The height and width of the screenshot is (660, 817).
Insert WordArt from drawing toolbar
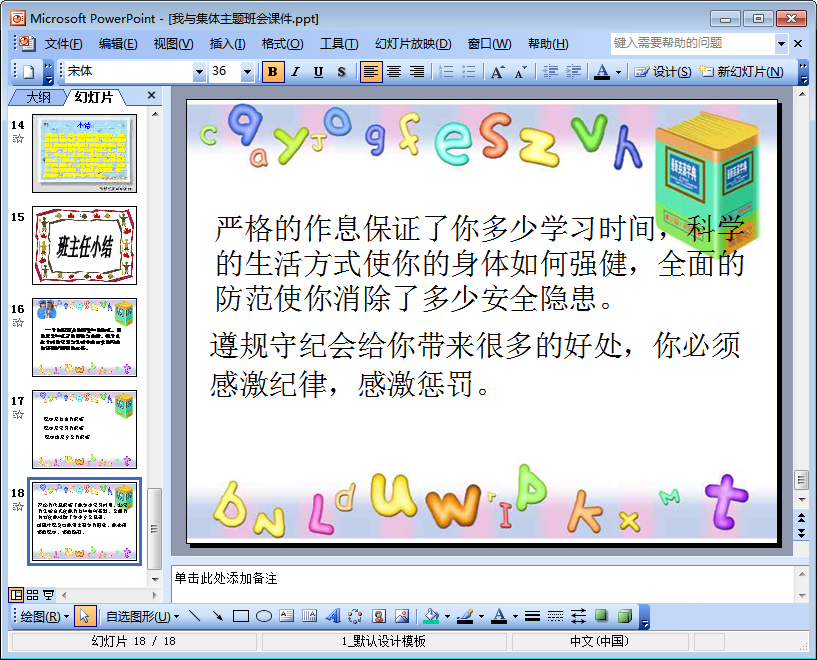[333, 616]
